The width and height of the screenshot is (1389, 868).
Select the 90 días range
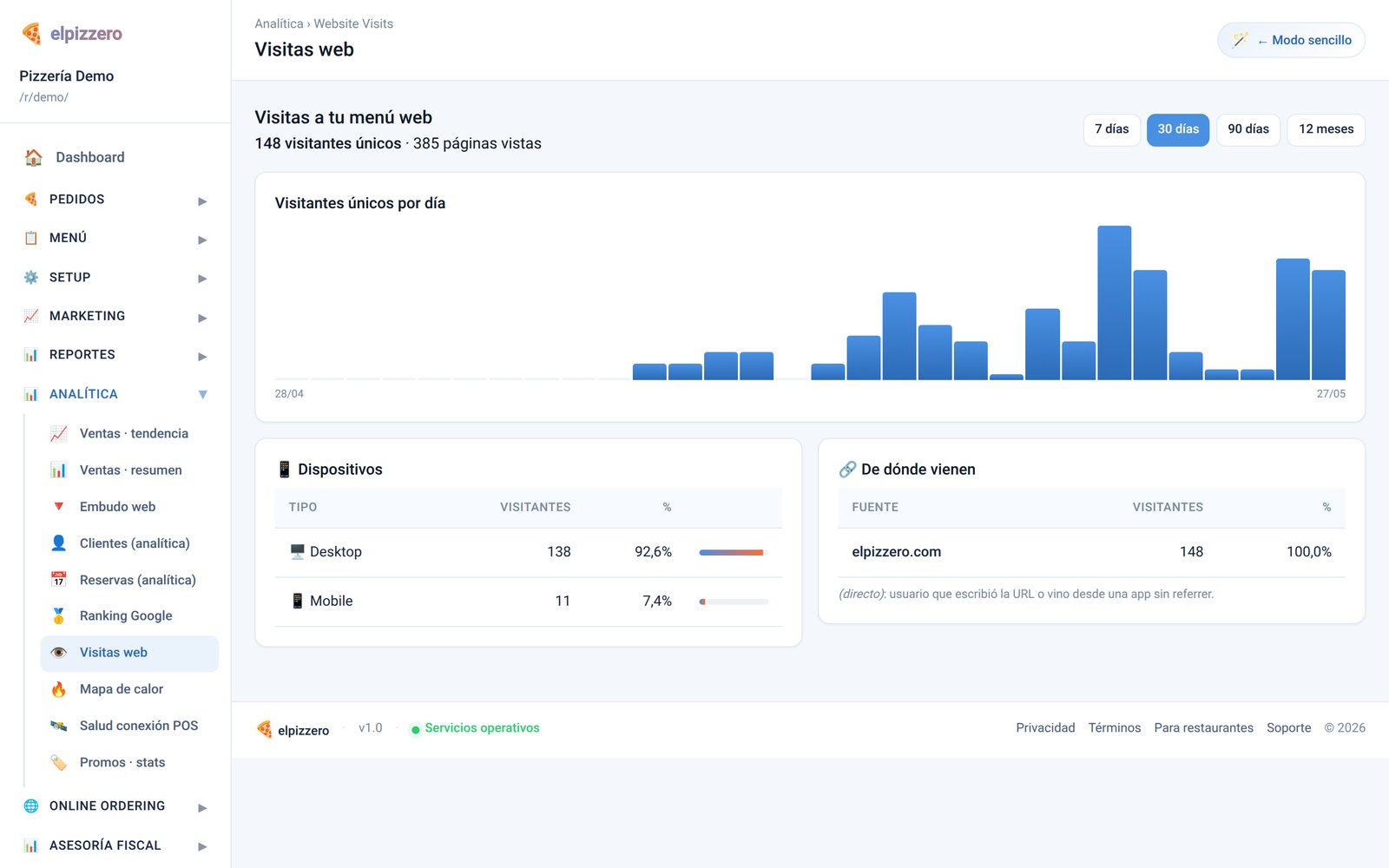pyautogui.click(x=1247, y=129)
